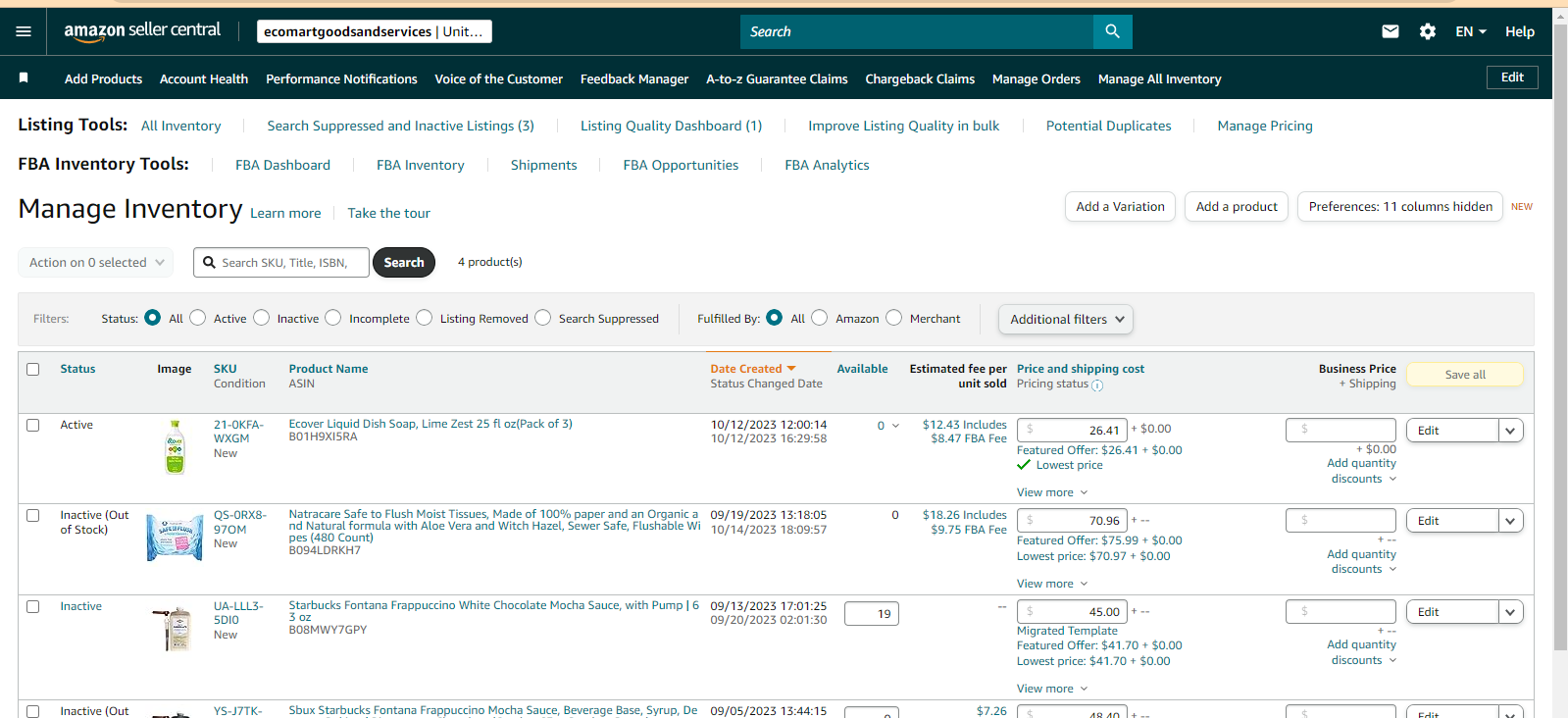Open the Feedback Manager menu item

[x=634, y=78]
